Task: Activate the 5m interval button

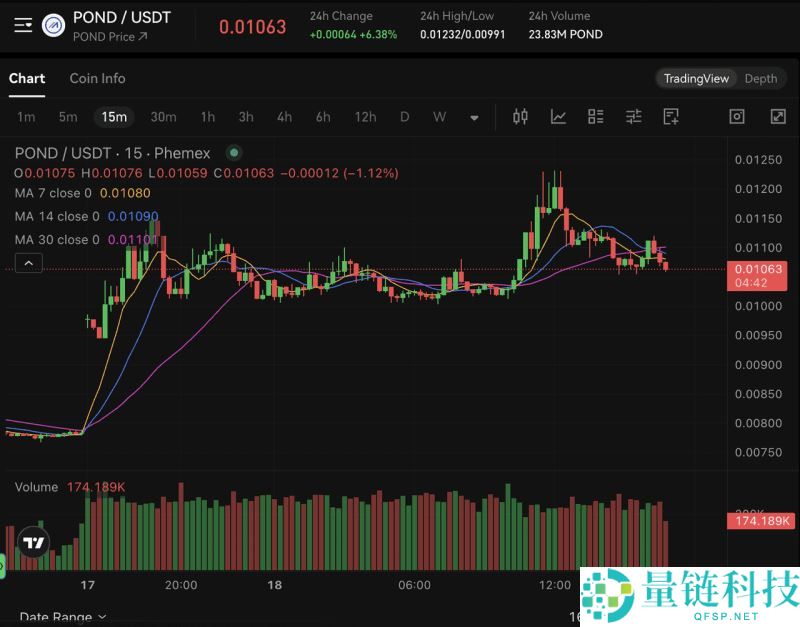Action: click(67, 117)
